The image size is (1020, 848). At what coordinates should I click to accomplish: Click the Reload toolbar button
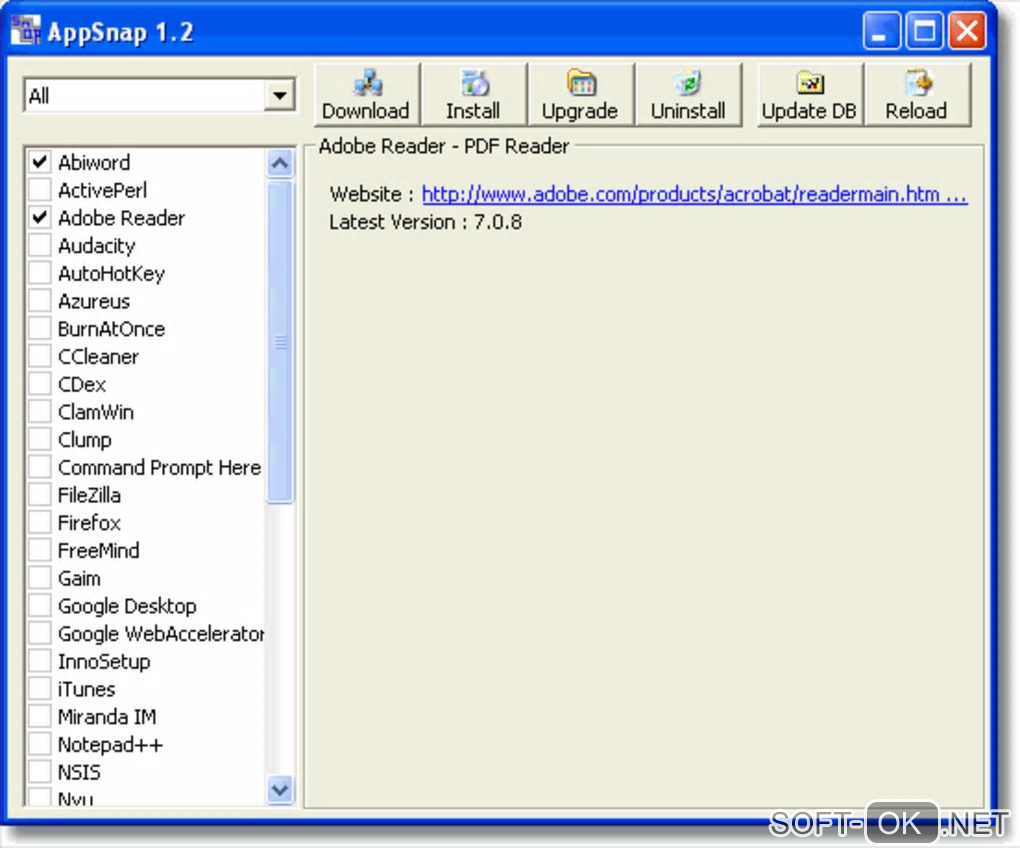[917, 95]
